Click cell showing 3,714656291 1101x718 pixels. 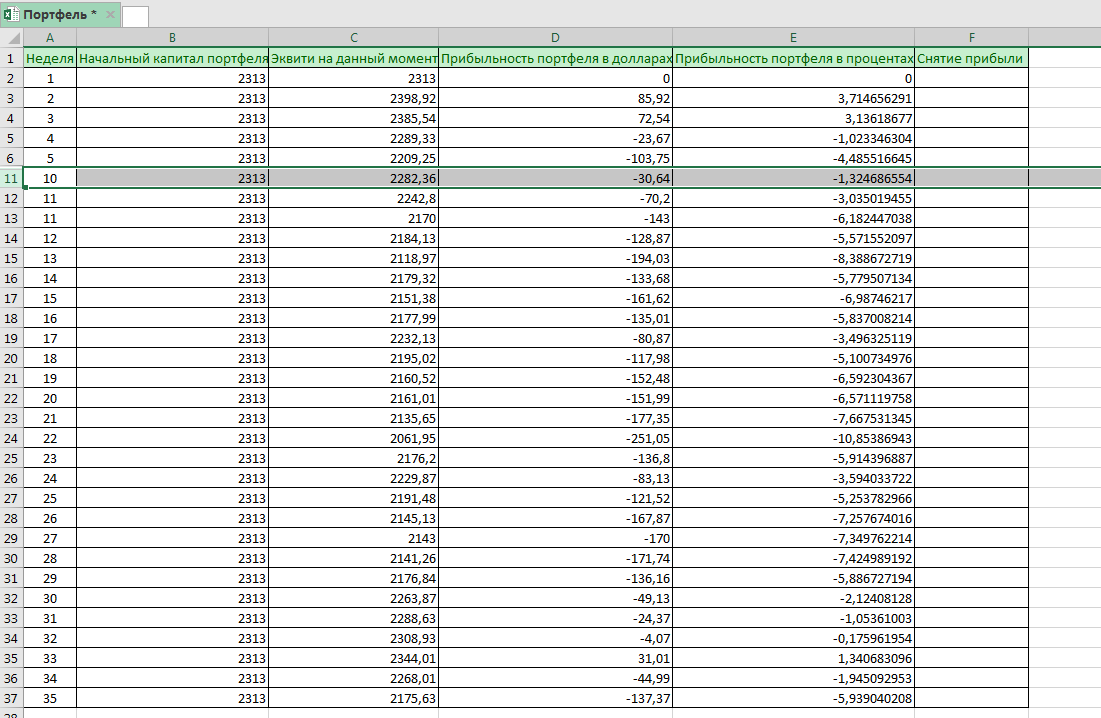(x=794, y=98)
